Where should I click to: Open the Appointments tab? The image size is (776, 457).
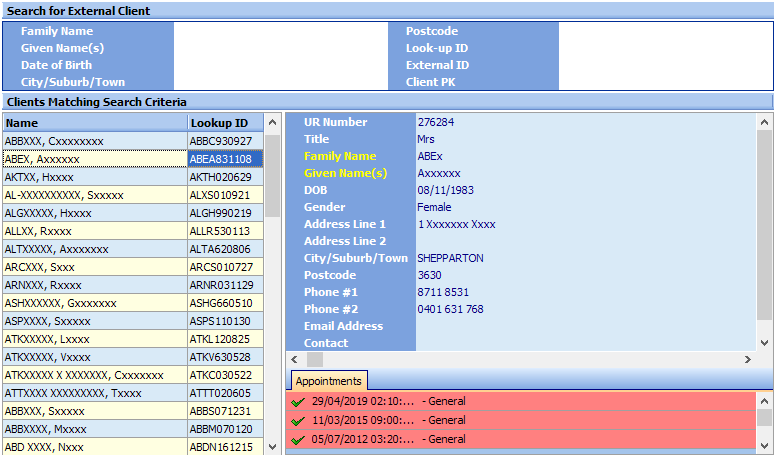(x=329, y=381)
